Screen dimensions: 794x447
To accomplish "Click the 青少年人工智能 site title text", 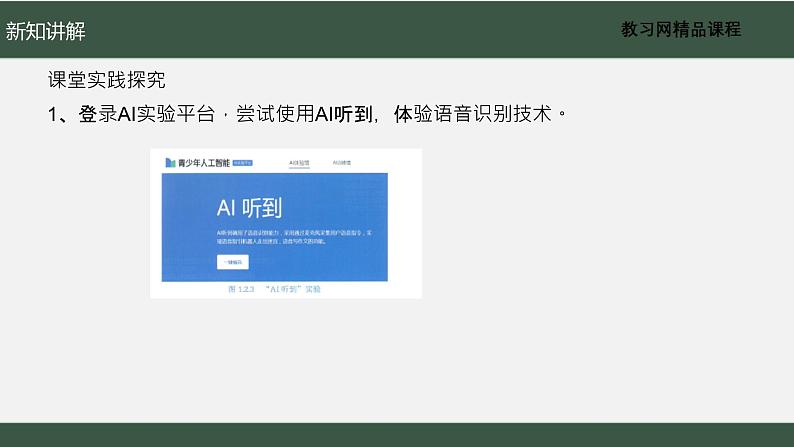I will (203, 162).
